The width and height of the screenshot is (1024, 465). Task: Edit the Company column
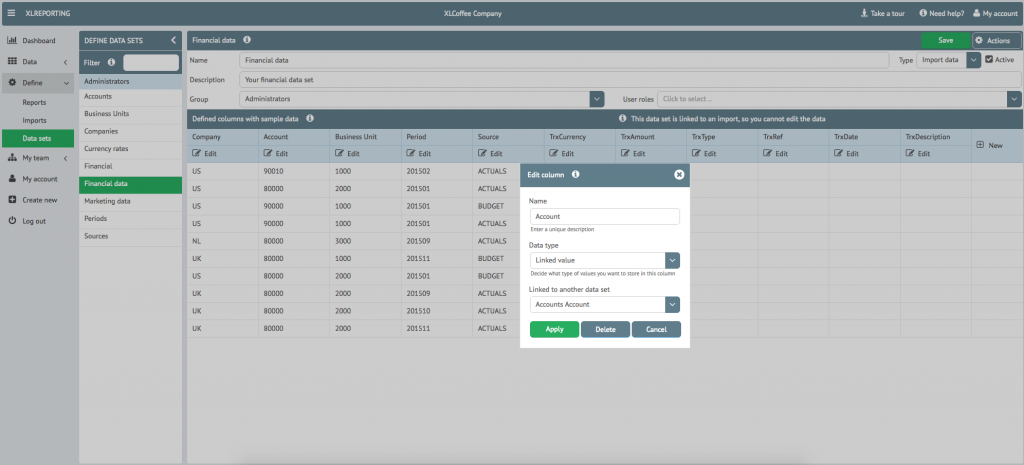pyautogui.click(x=204, y=154)
